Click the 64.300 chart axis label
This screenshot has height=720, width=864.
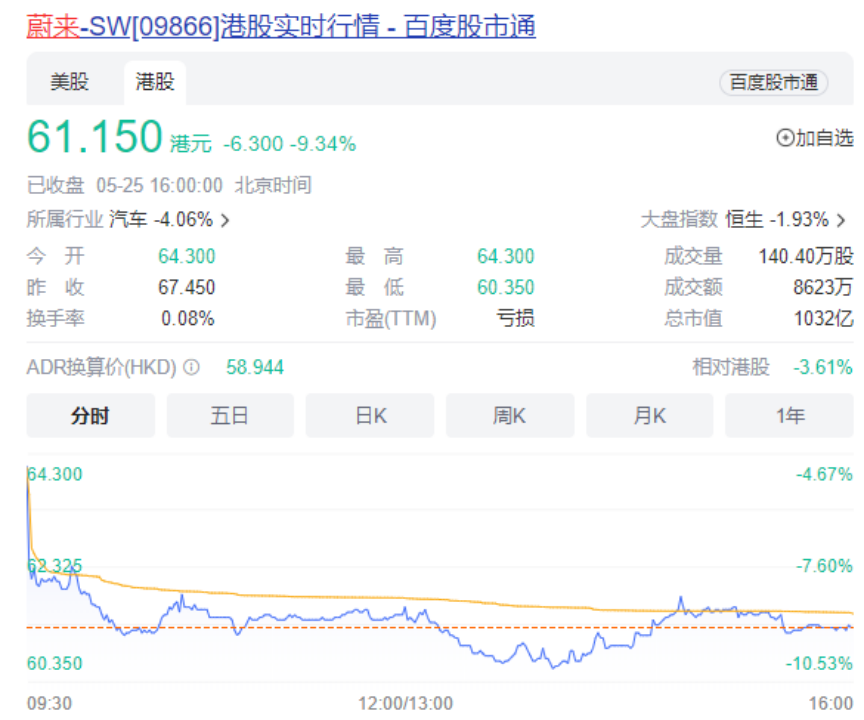tap(55, 474)
